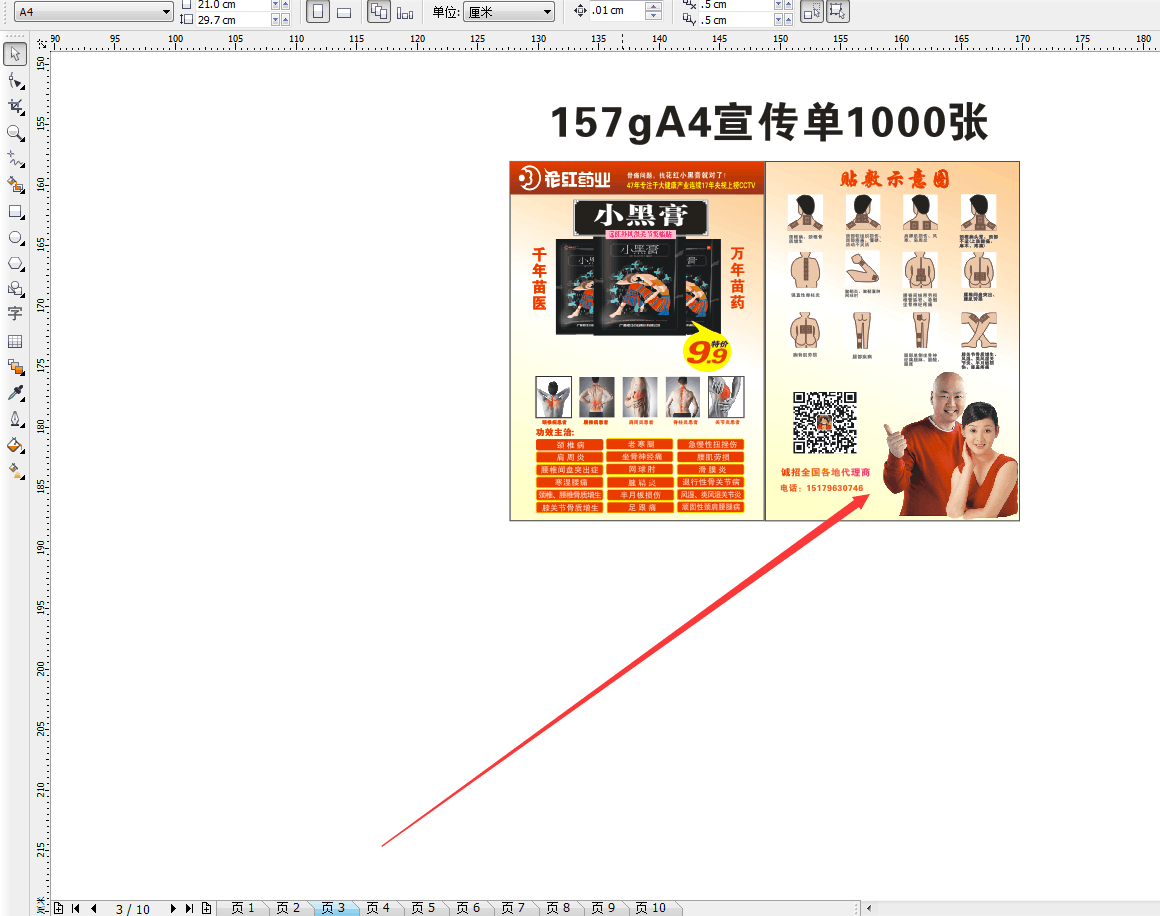
Task: Decrease nudge offset .01 cm
Action: tap(653, 16)
